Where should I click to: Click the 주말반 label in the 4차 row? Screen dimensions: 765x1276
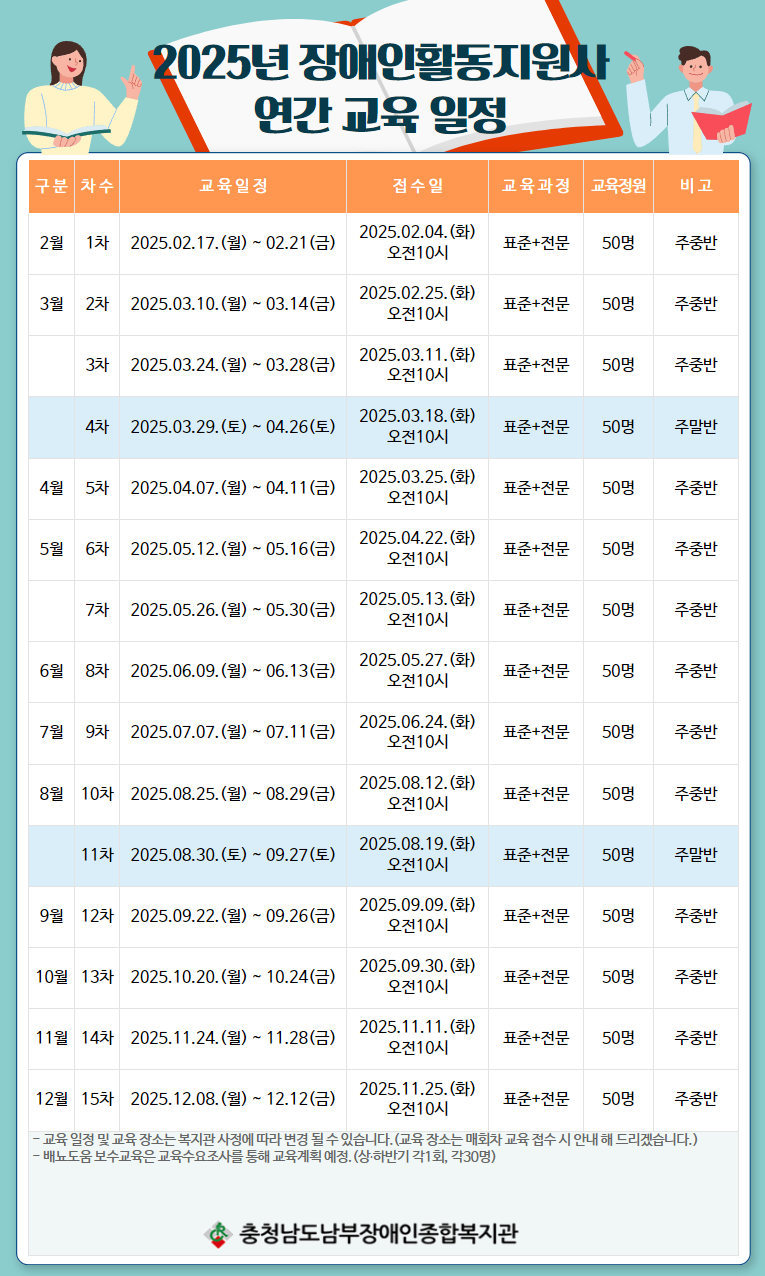point(695,427)
